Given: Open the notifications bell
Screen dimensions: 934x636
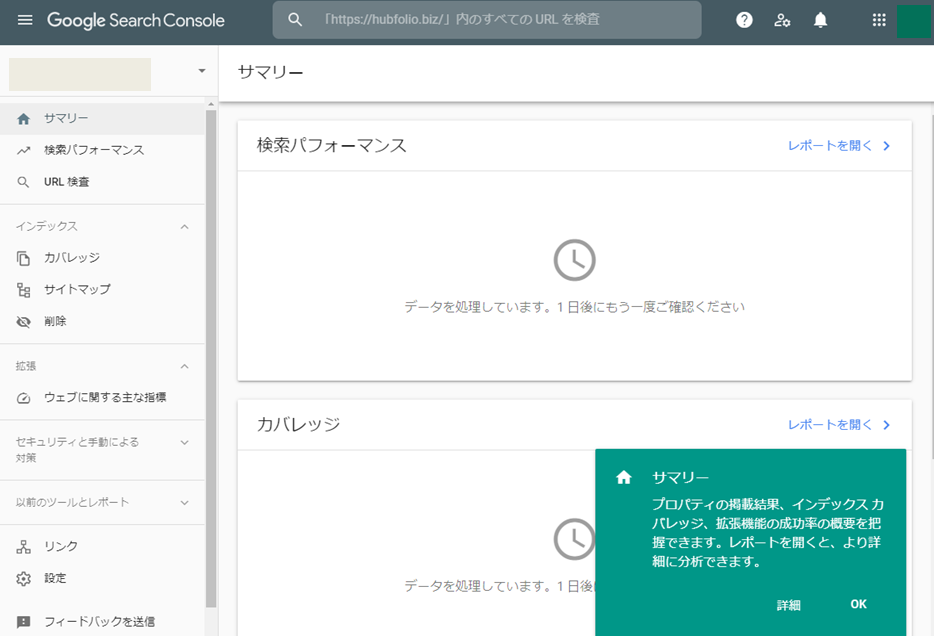Looking at the screenshot, I should [820, 20].
